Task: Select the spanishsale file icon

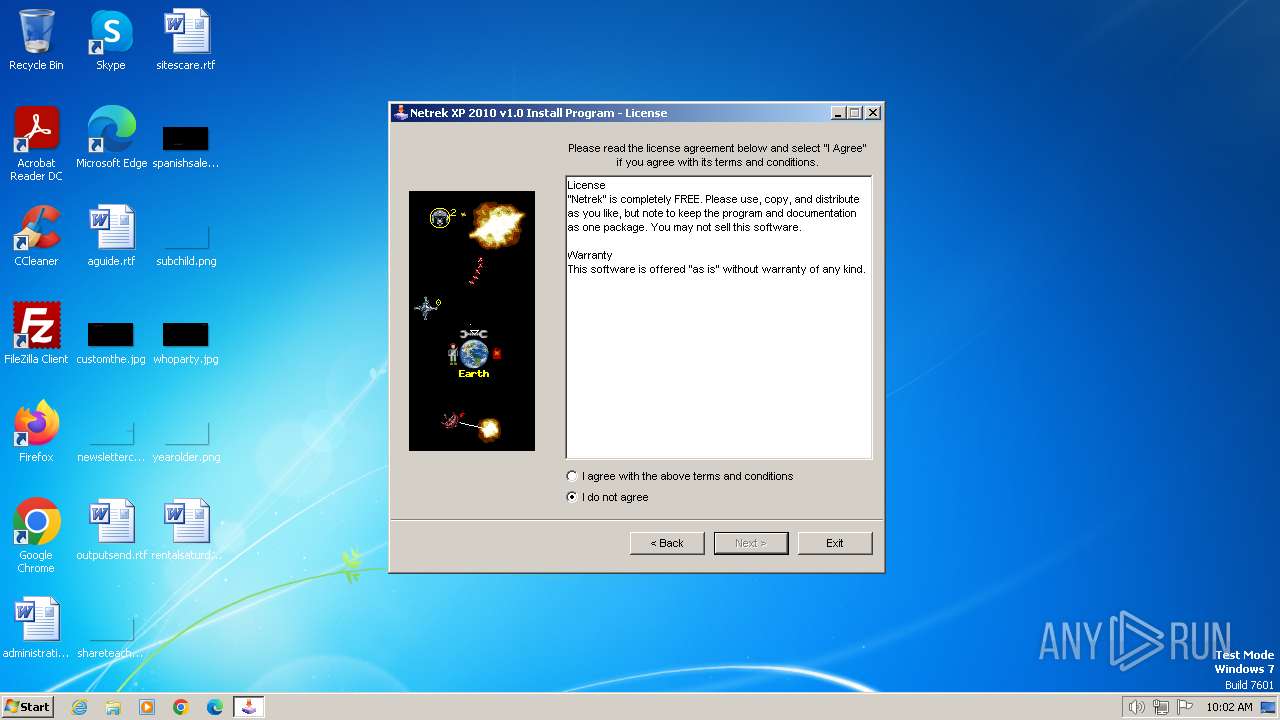Action: [186, 145]
